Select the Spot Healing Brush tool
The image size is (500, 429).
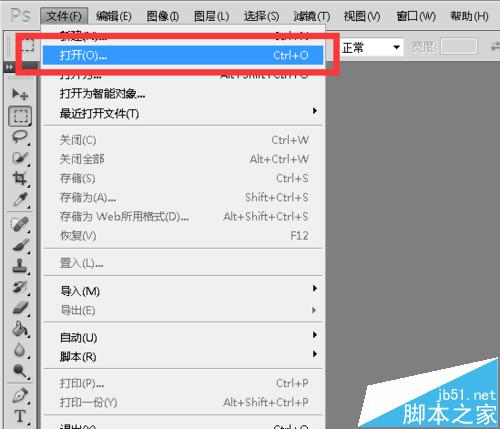[20, 224]
